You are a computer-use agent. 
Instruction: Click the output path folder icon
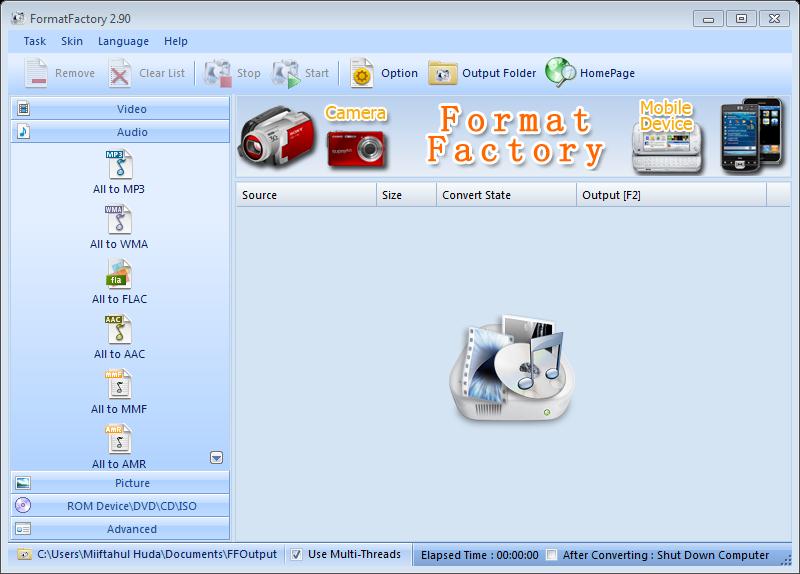pyautogui.click(x=24, y=554)
